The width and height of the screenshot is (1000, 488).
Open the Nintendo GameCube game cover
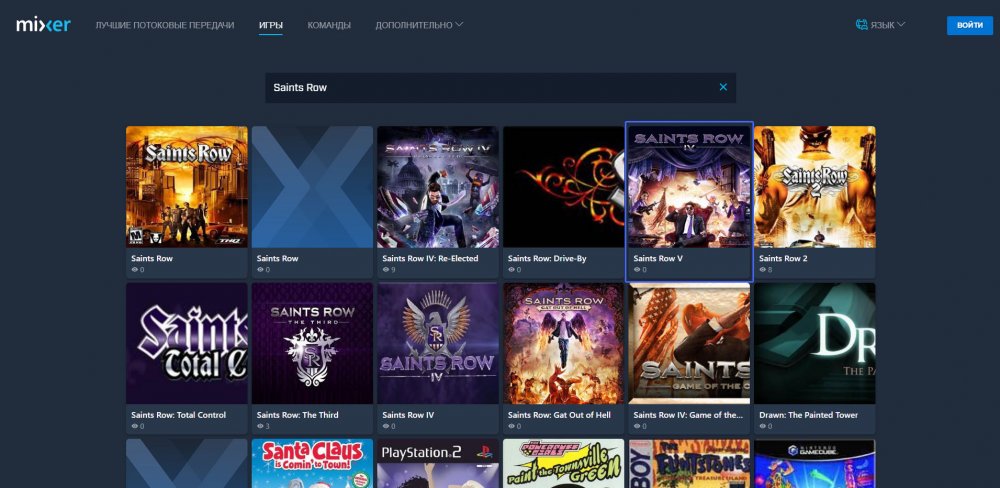coord(815,464)
